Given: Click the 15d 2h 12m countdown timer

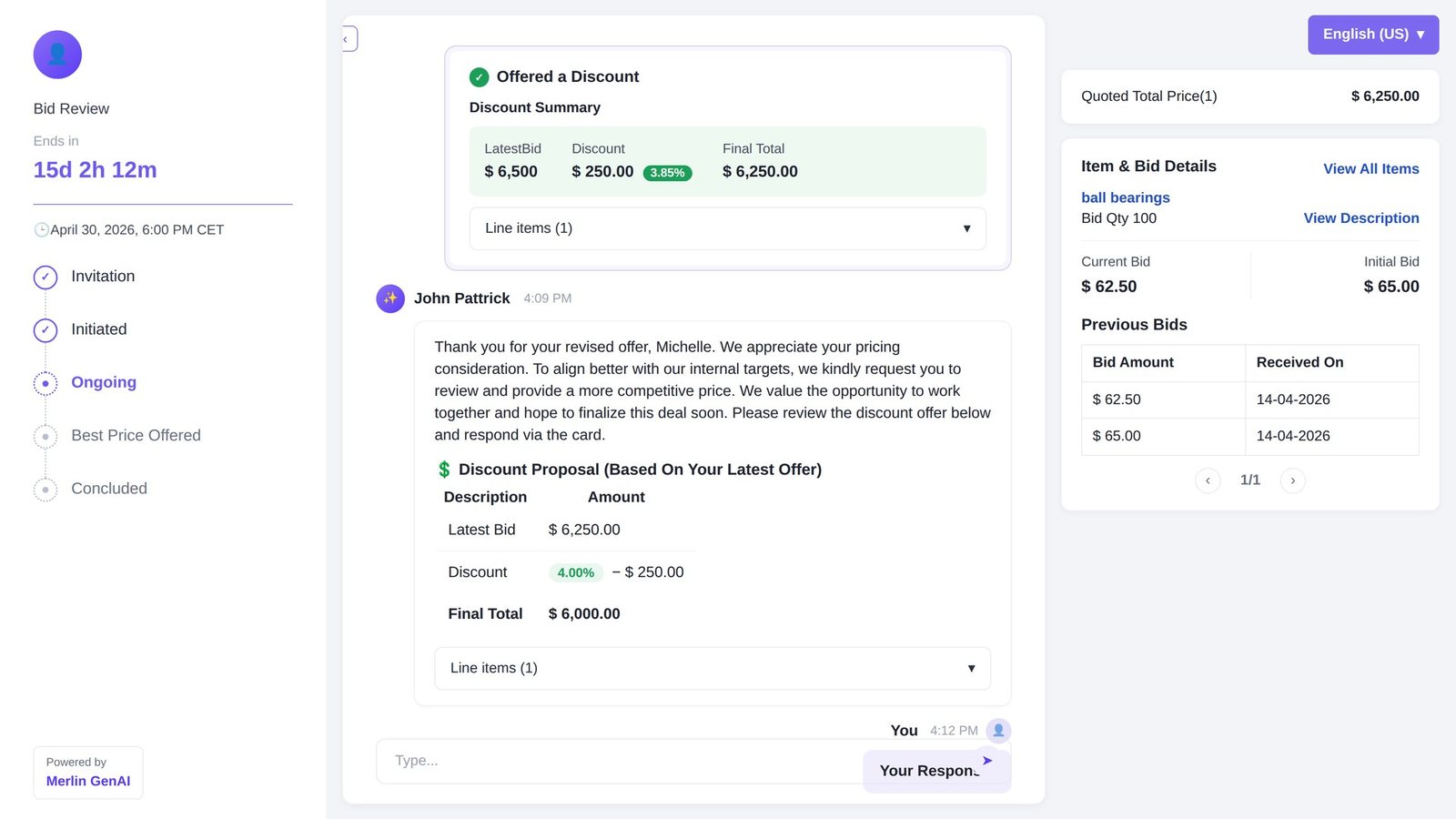Looking at the screenshot, I should tap(95, 170).
